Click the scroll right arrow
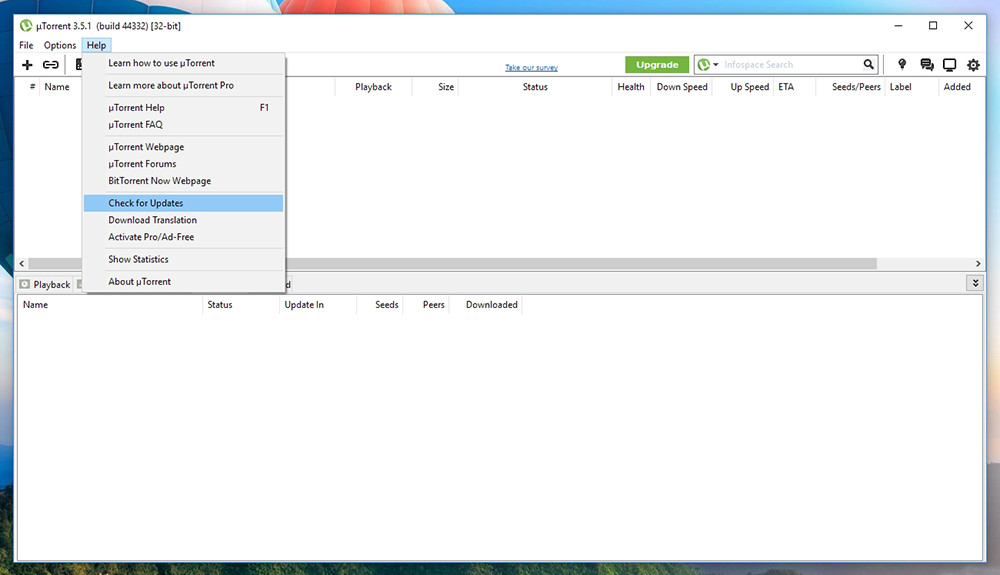Screen dimensions: 1000x575 pyautogui.click(x=978, y=263)
